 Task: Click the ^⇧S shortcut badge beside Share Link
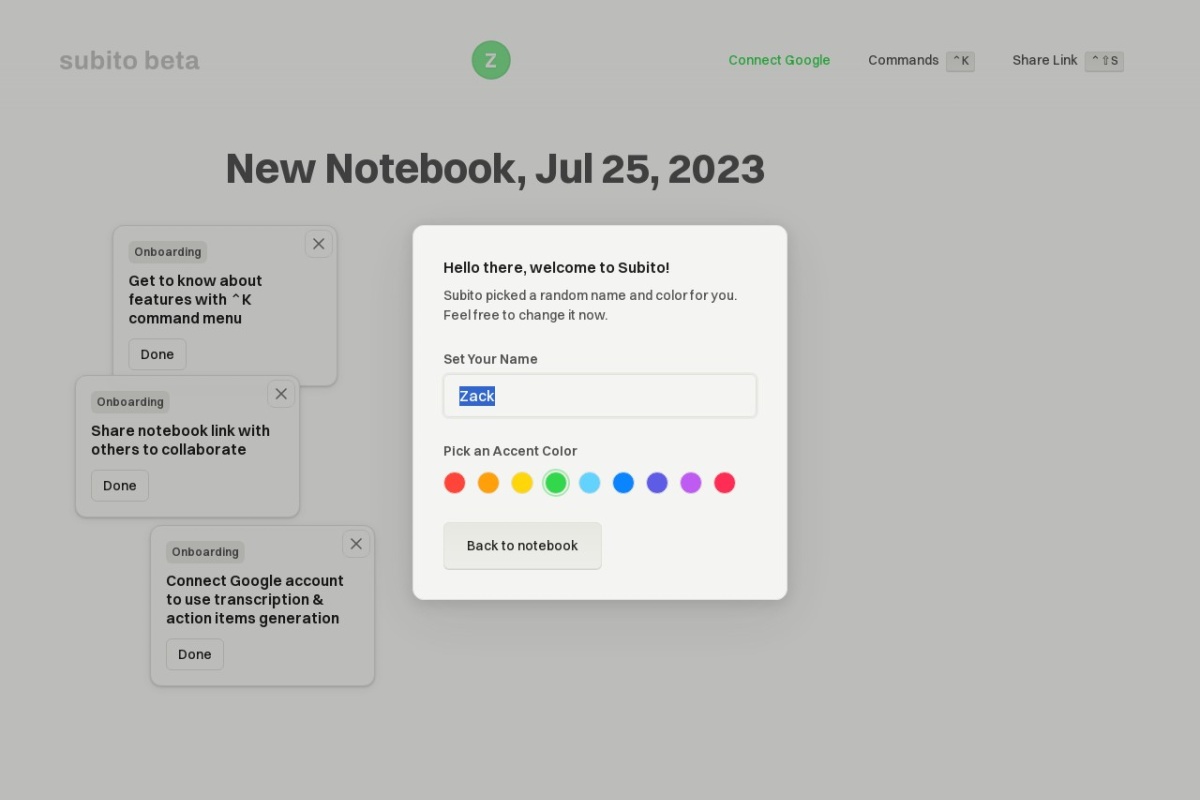click(x=1104, y=61)
